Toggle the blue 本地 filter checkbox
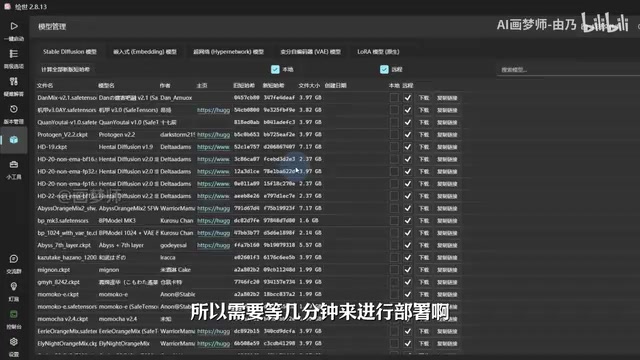 point(275,69)
